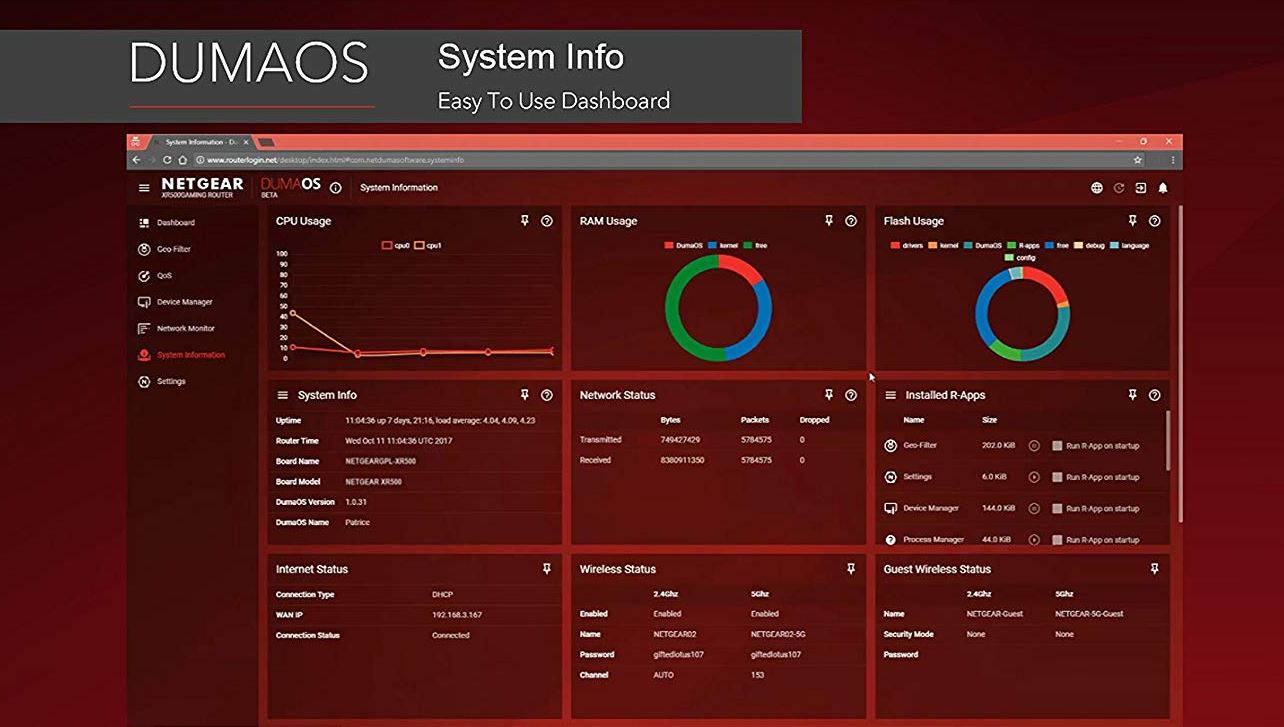Click the WAN IP value 192.168.3.167

(x=457, y=615)
